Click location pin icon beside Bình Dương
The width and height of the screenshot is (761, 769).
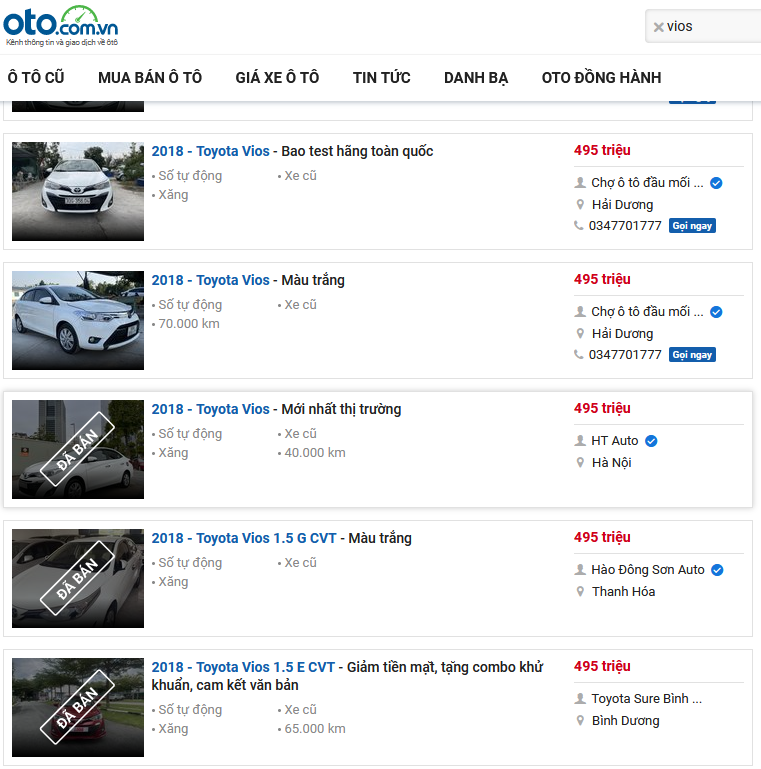click(x=580, y=720)
